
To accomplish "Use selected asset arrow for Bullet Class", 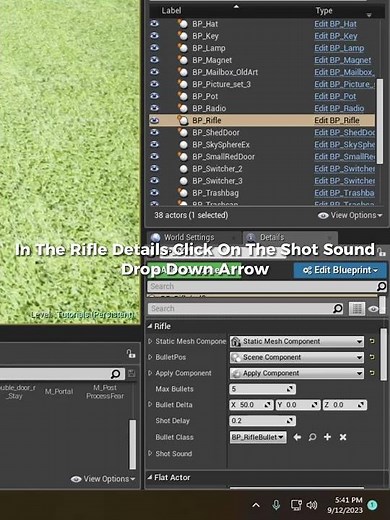I will pyautogui.click(x=297, y=437).
